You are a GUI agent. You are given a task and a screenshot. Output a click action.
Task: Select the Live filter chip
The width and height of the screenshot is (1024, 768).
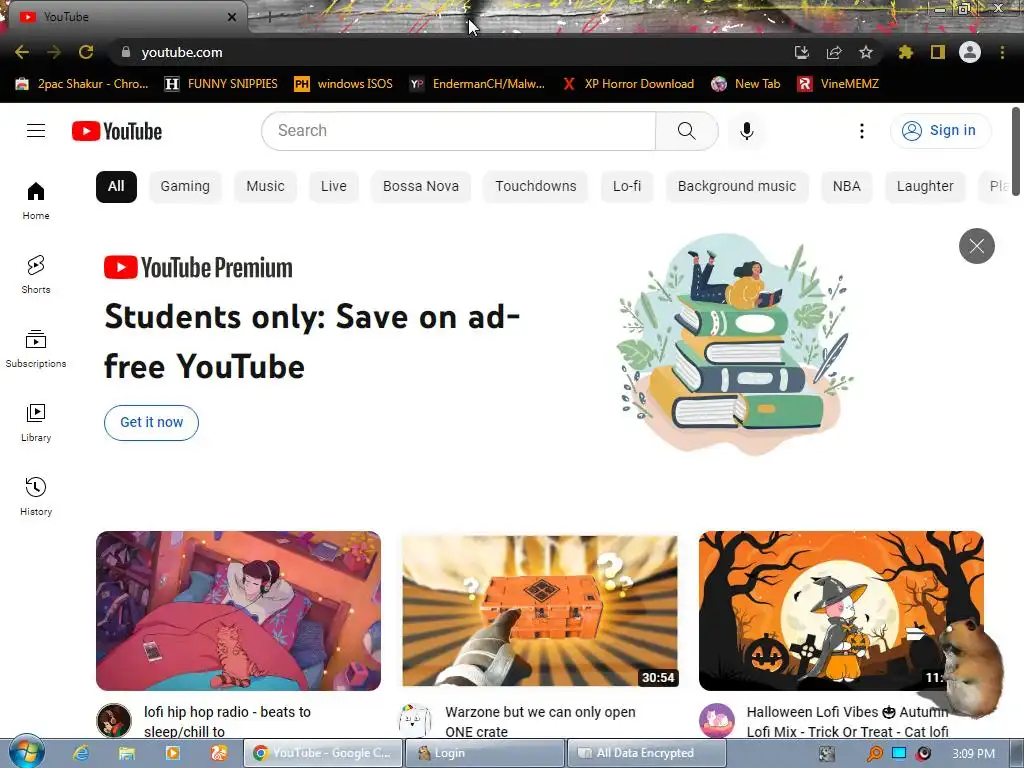(x=334, y=186)
